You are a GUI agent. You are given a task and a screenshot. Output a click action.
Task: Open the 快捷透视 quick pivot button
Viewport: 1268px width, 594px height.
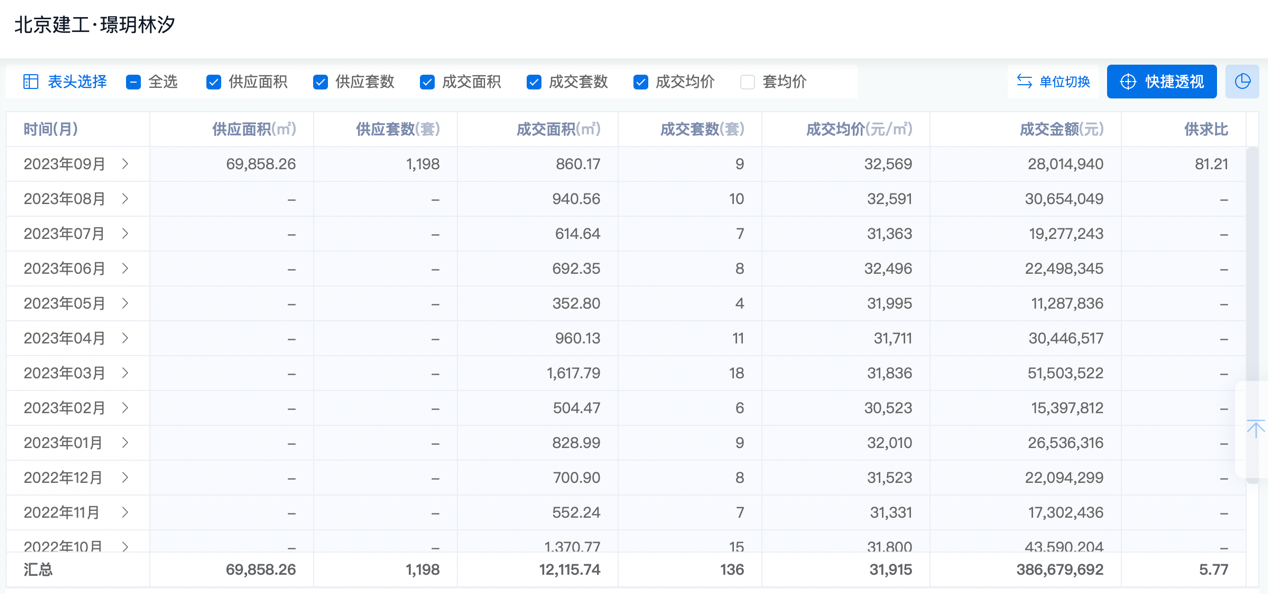coord(1162,82)
